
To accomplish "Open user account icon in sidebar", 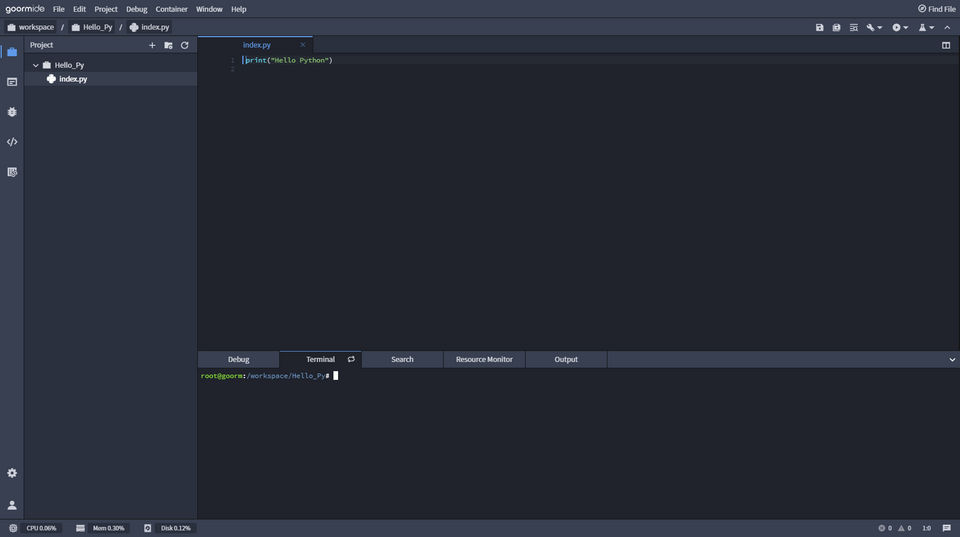I will click(12, 505).
